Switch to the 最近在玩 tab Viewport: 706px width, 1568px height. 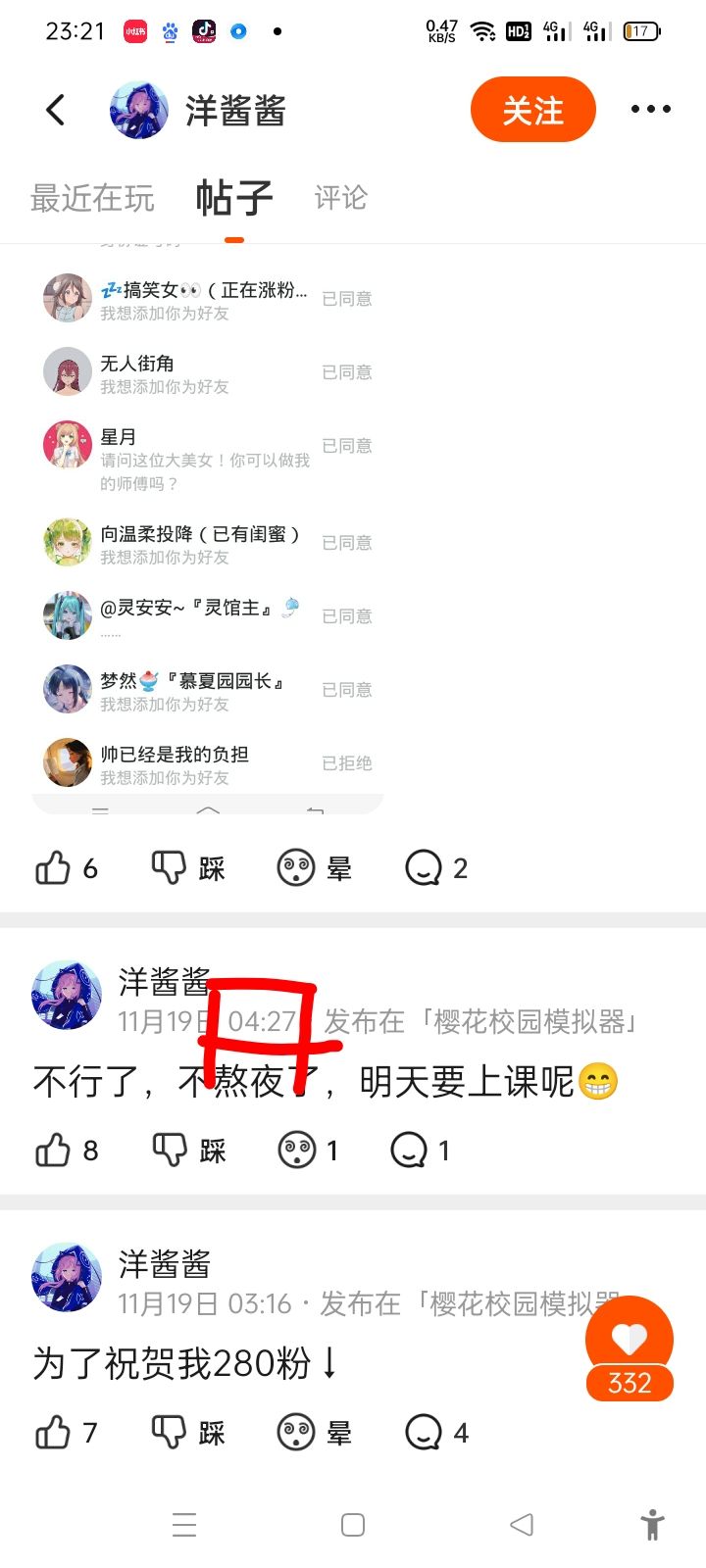pos(92,198)
